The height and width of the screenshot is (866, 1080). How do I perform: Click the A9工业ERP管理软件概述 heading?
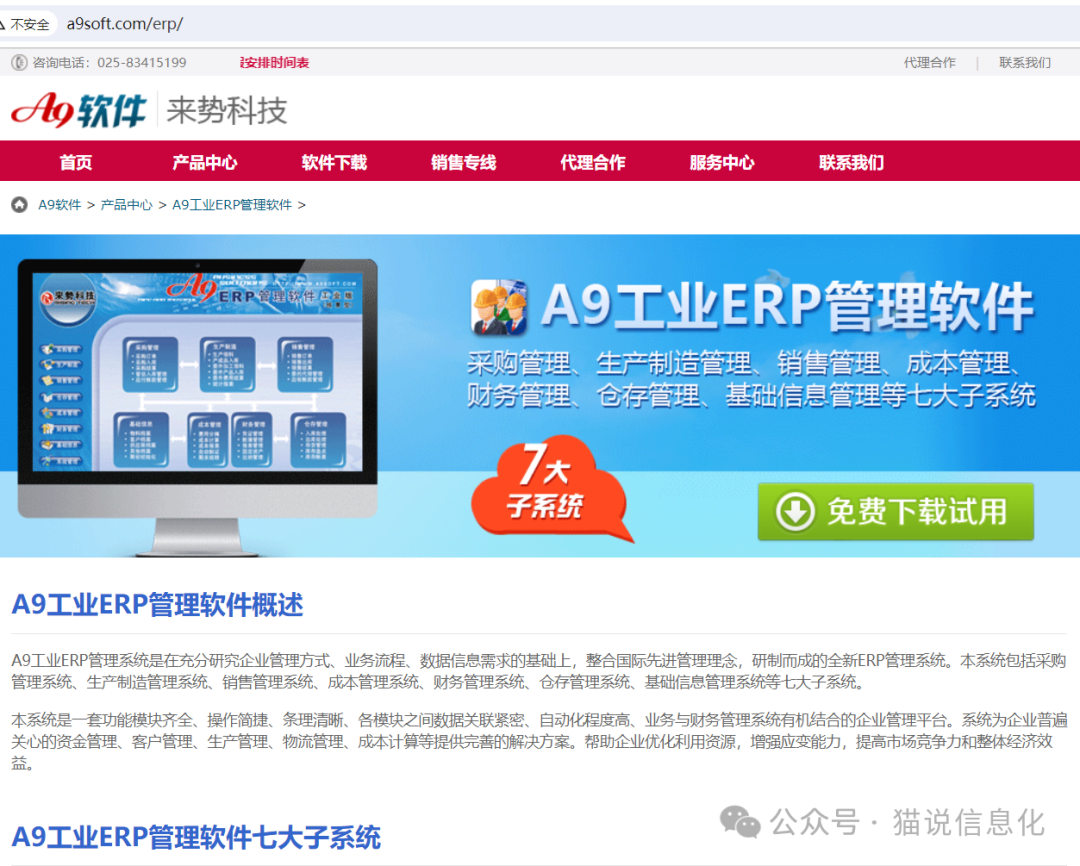click(x=157, y=604)
